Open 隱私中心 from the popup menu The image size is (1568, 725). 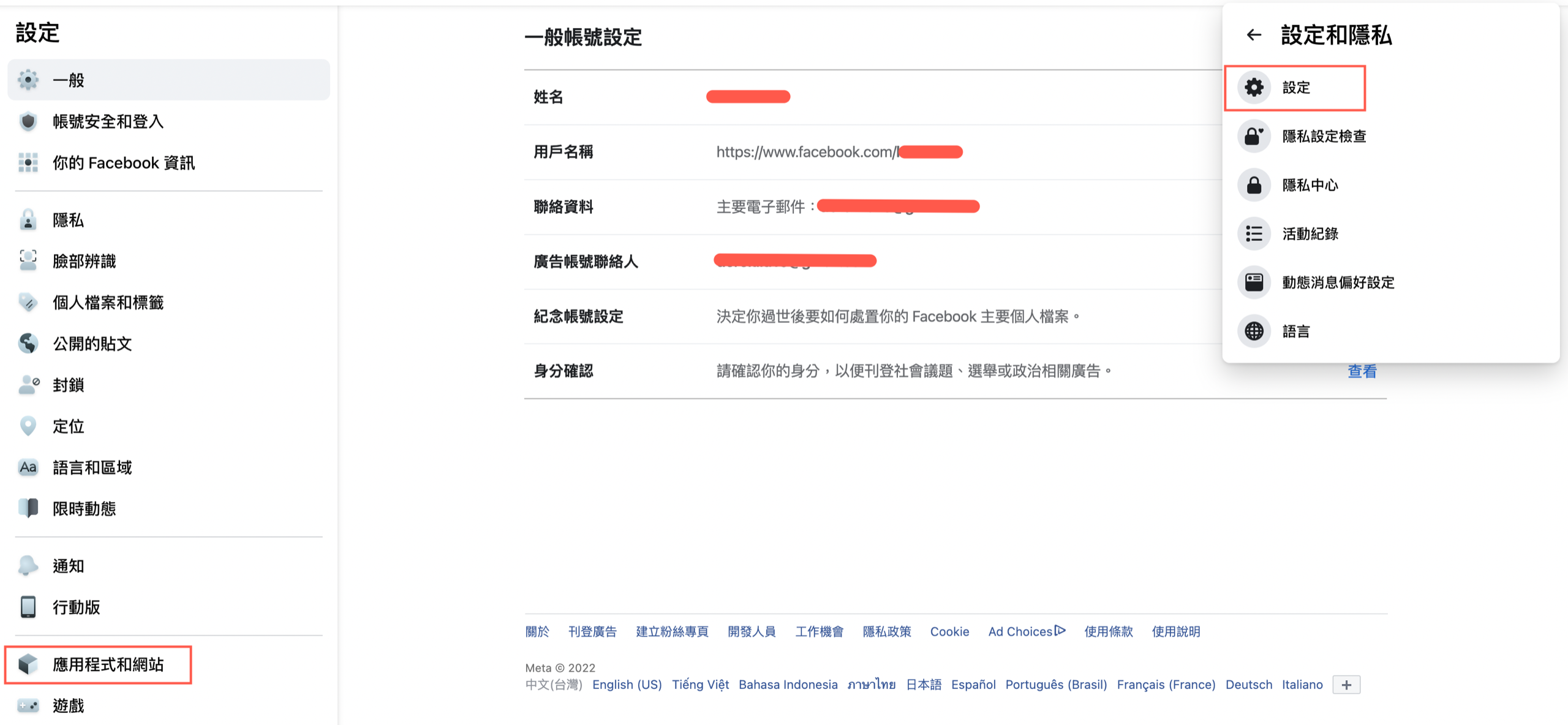pyautogui.click(x=1390, y=184)
